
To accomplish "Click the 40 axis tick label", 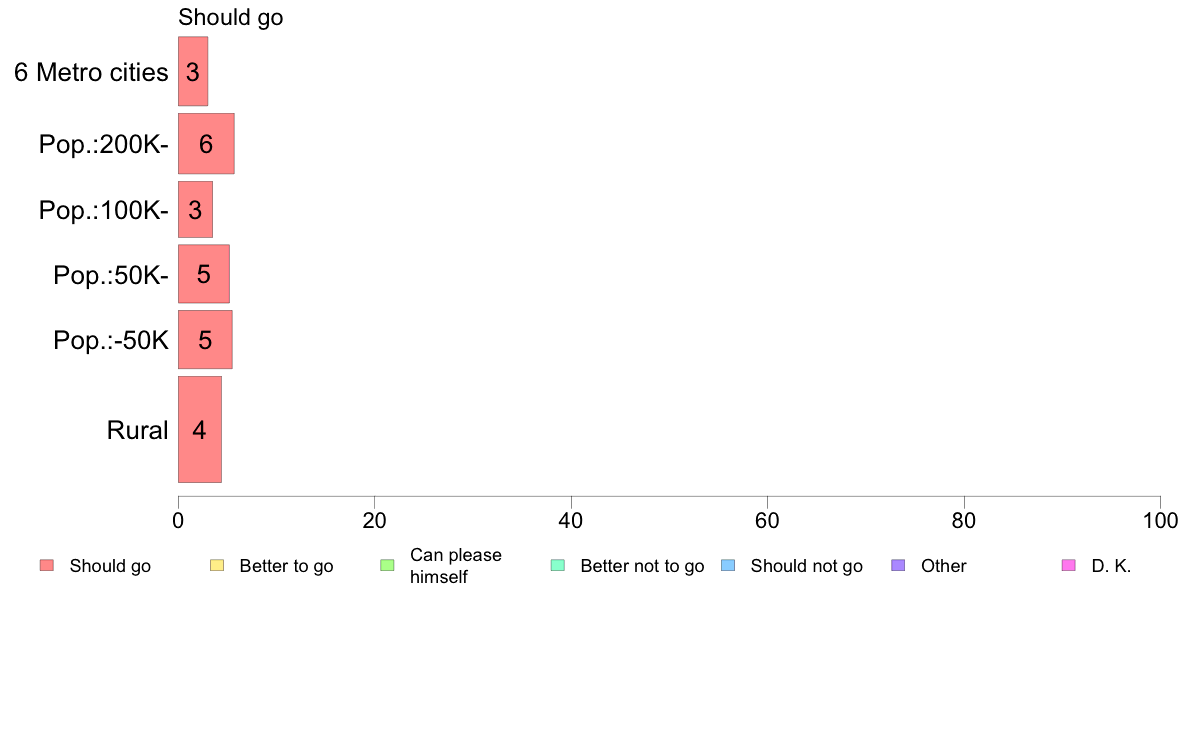I will click(x=571, y=521).
